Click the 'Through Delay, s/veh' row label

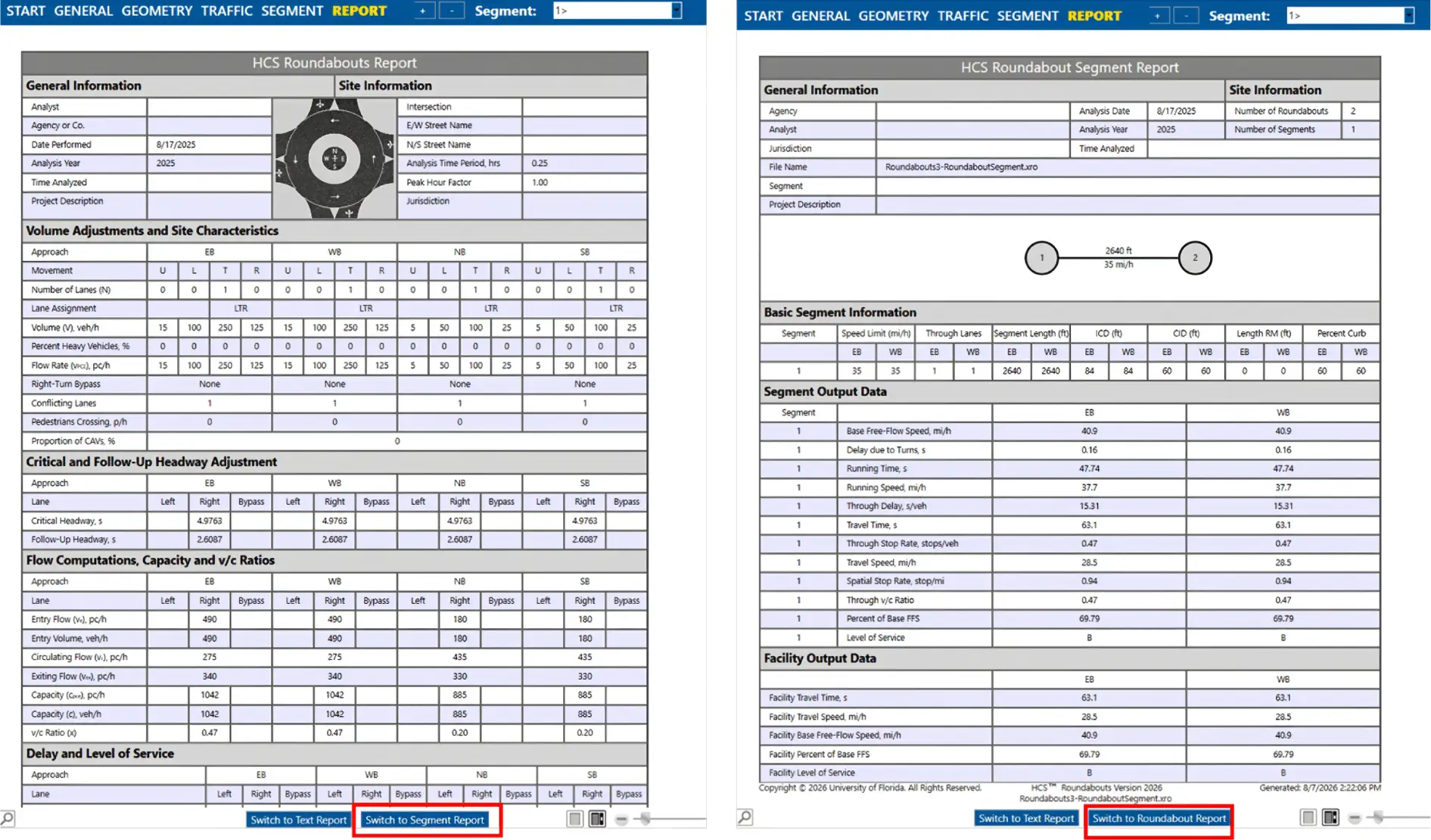886,506
